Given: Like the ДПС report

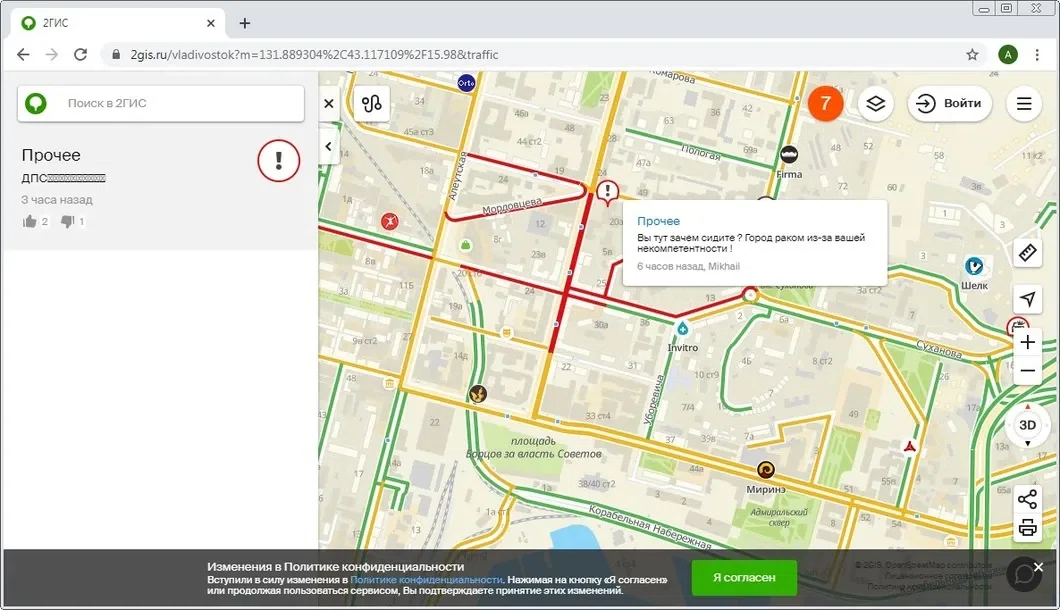Looking at the screenshot, I should point(30,222).
